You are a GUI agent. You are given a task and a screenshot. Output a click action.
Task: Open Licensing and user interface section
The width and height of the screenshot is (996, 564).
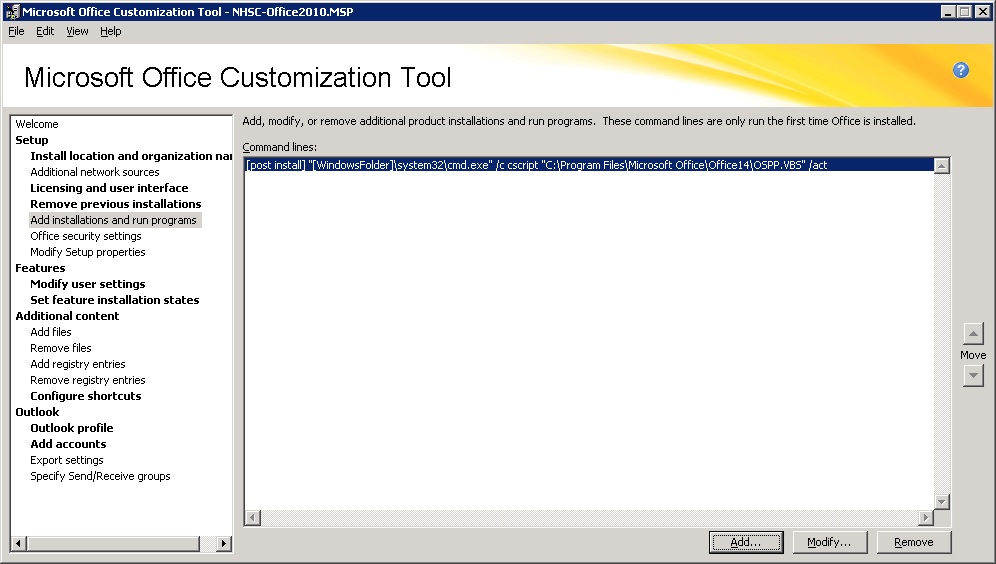coord(109,188)
